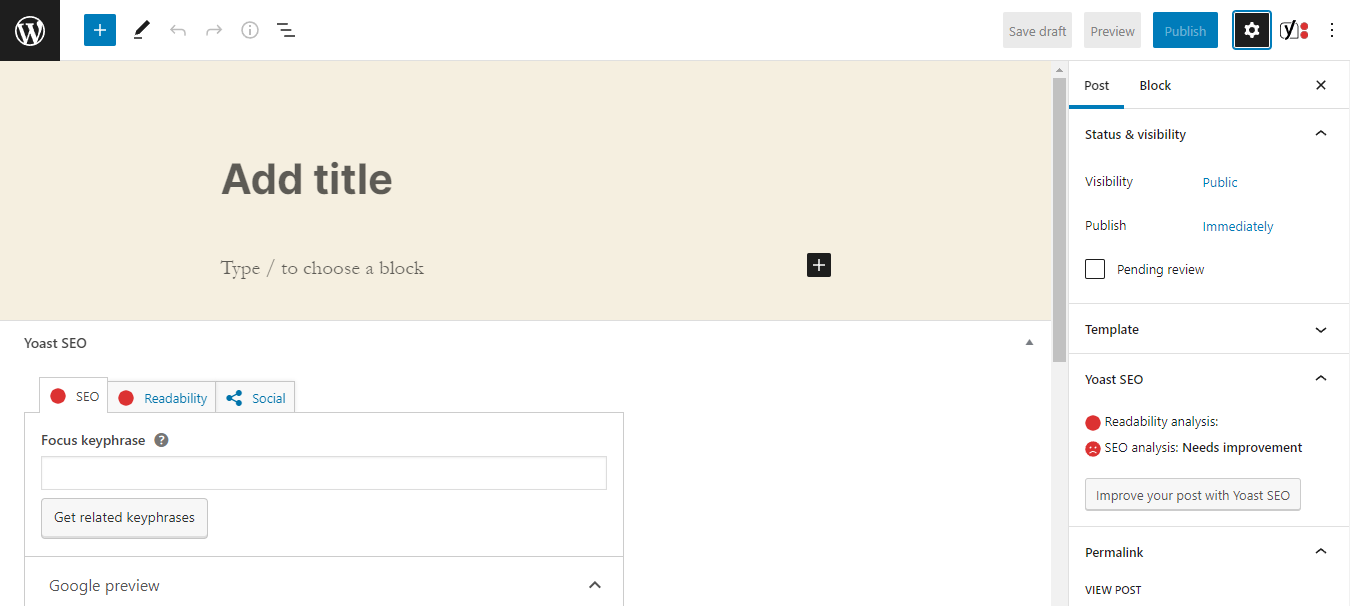This screenshot has width=1350, height=606.
Task: Click the black add block button in editor
Action: point(819,265)
